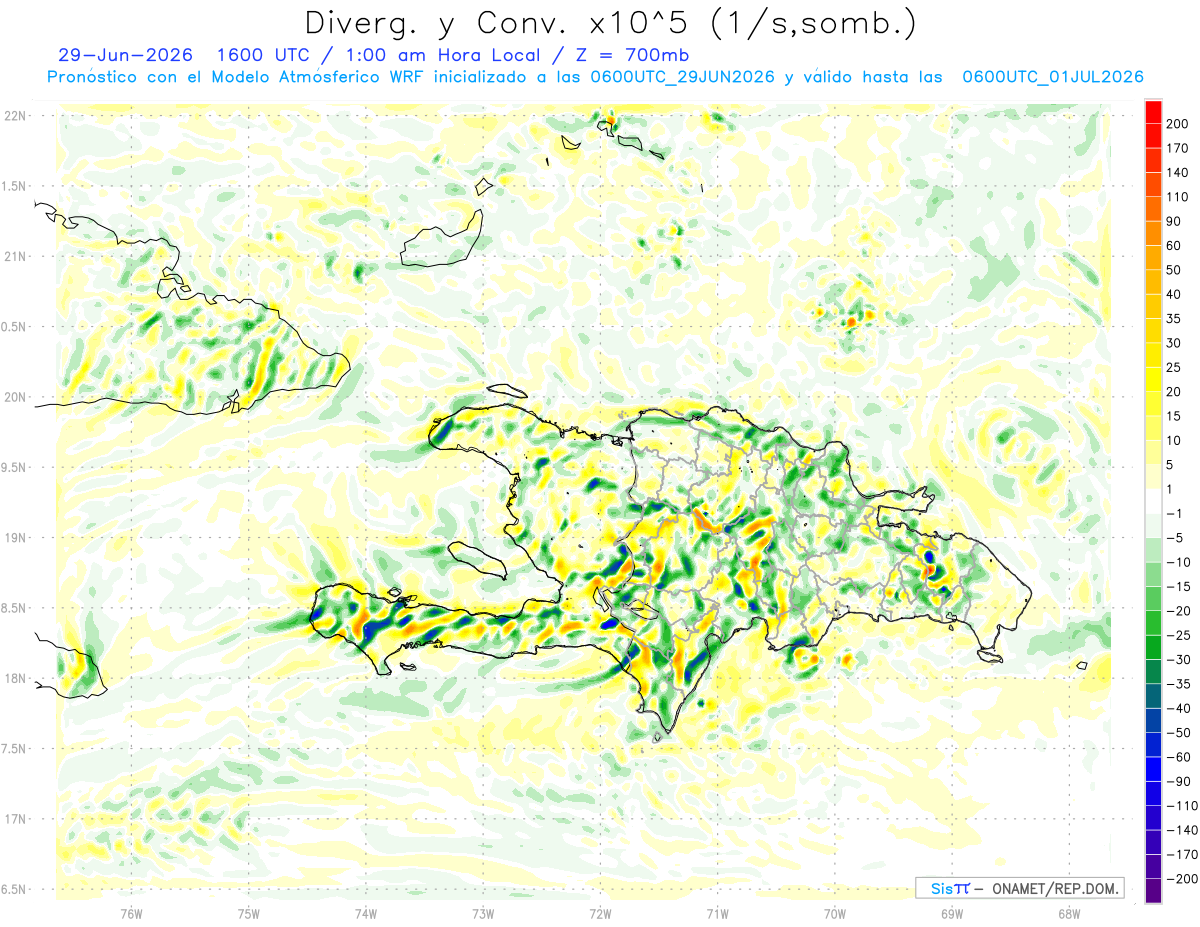Click the '-25' color scale value

pyautogui.click(x=1177, y=635)
